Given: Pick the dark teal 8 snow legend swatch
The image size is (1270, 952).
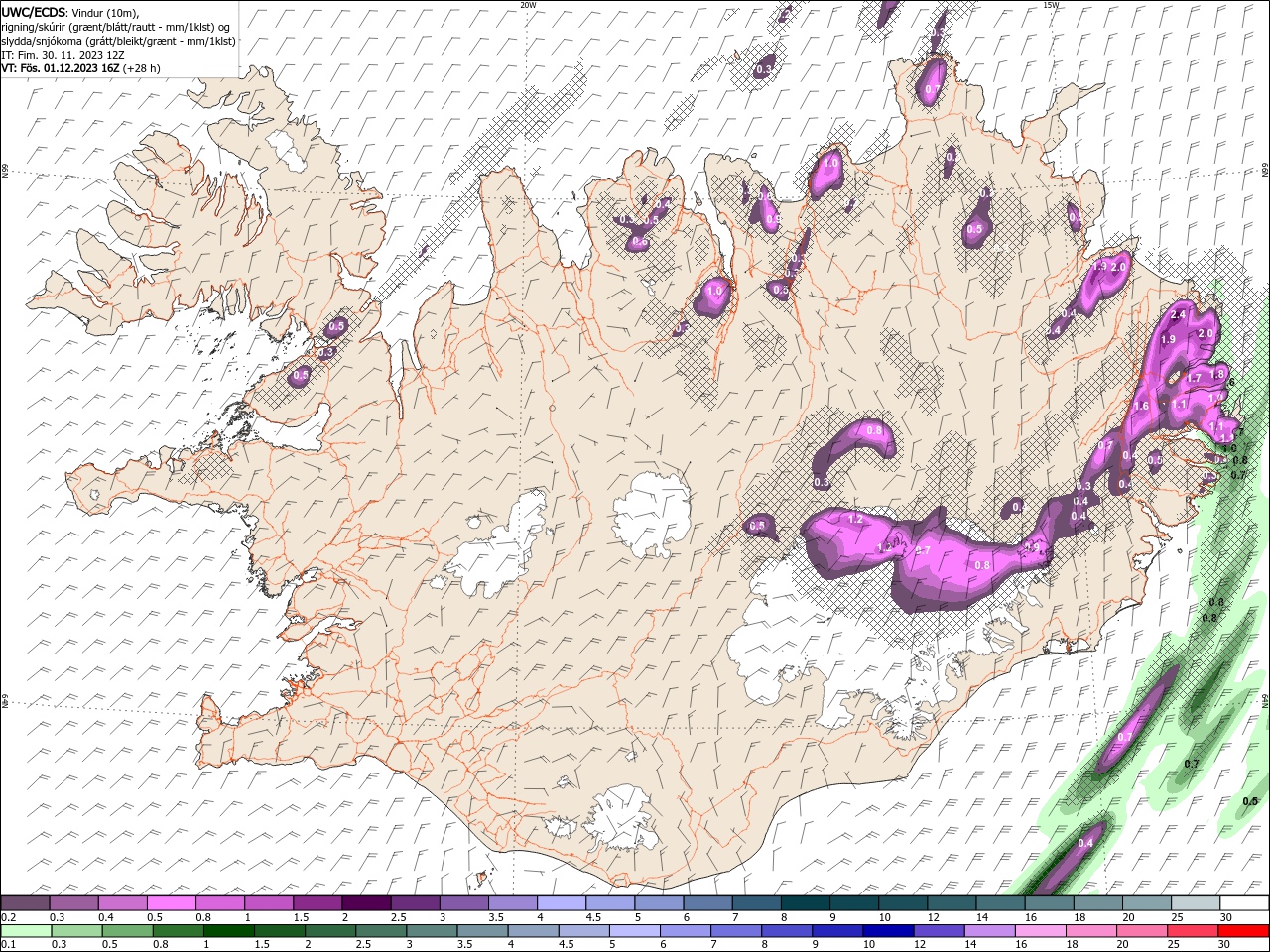Looking at the screenshot, I should coord(806,903).
